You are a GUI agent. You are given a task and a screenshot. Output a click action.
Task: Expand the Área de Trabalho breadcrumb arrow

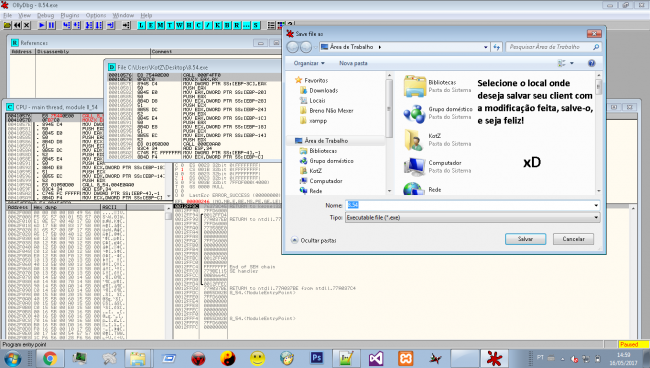[380, 47]
